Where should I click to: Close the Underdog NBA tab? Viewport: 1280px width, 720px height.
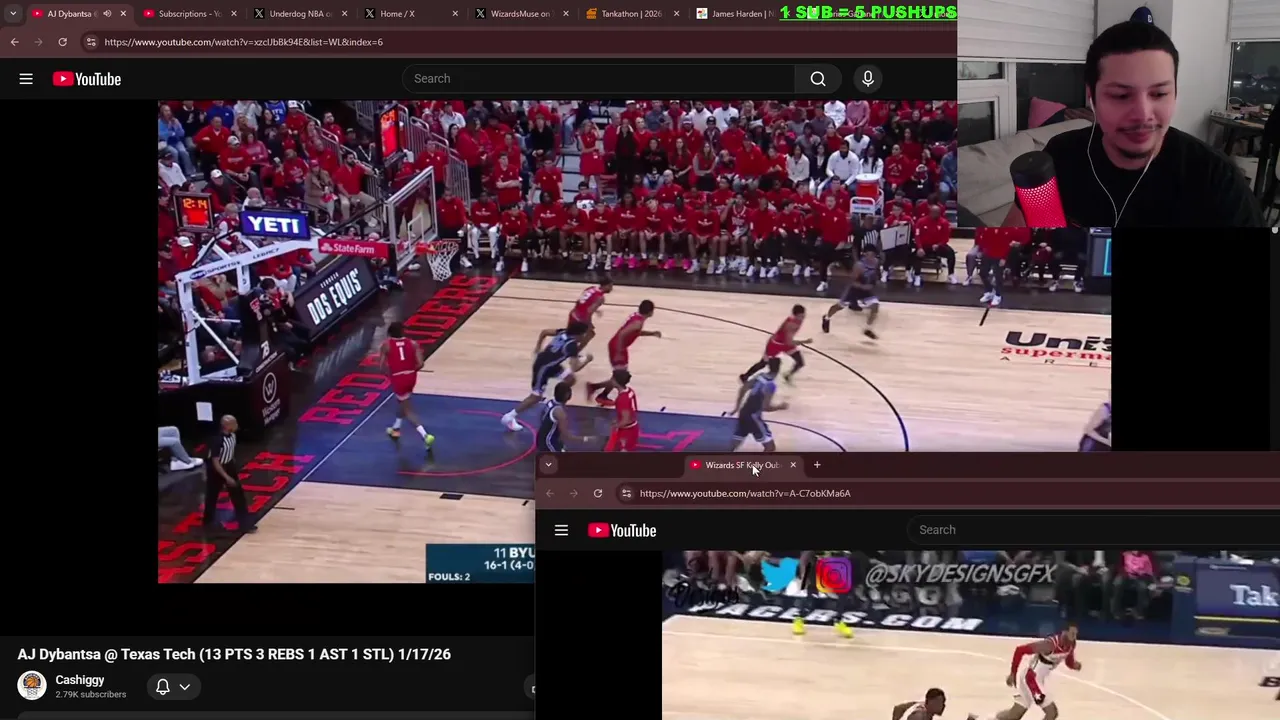pos(345,14)
